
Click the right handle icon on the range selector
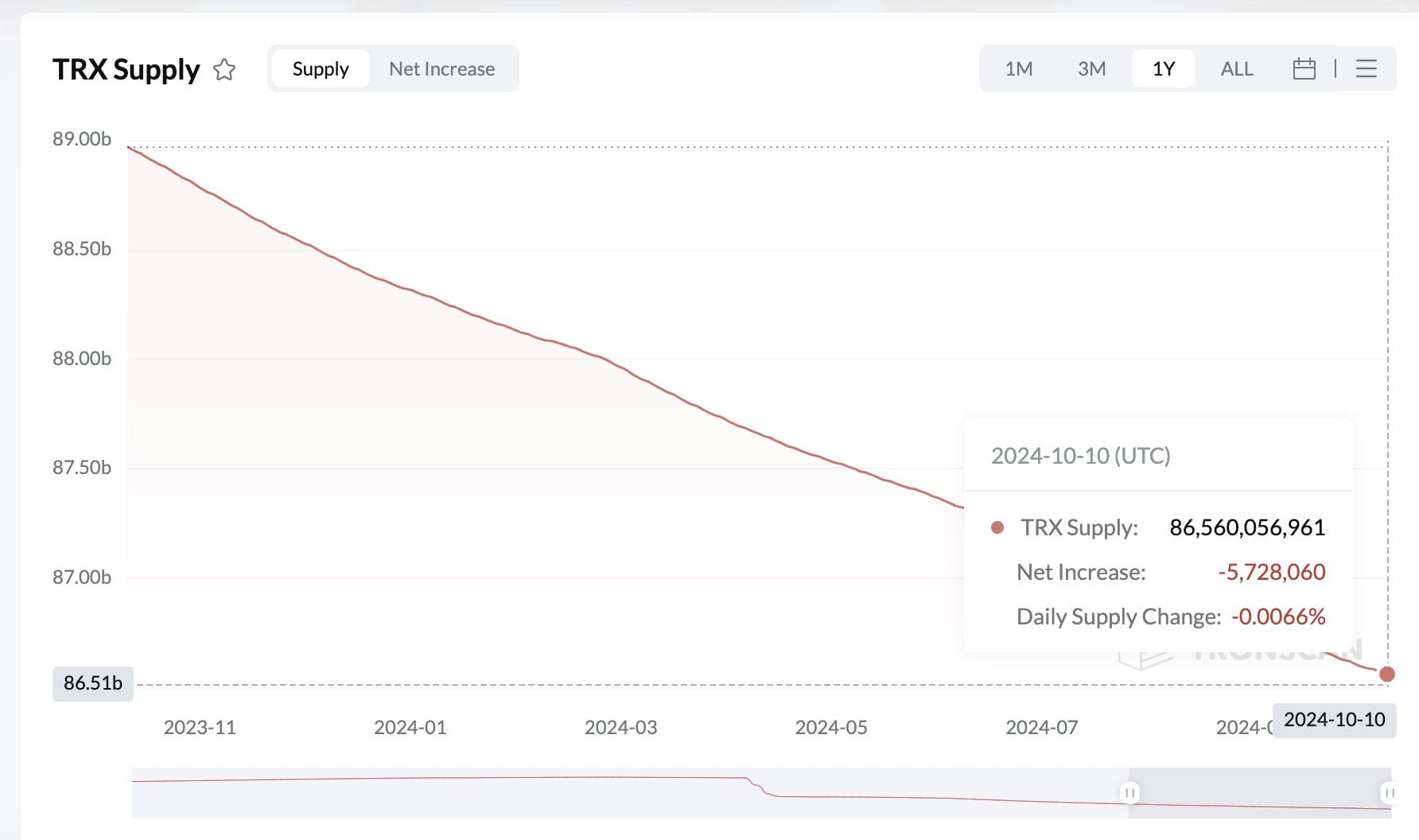1390,792
